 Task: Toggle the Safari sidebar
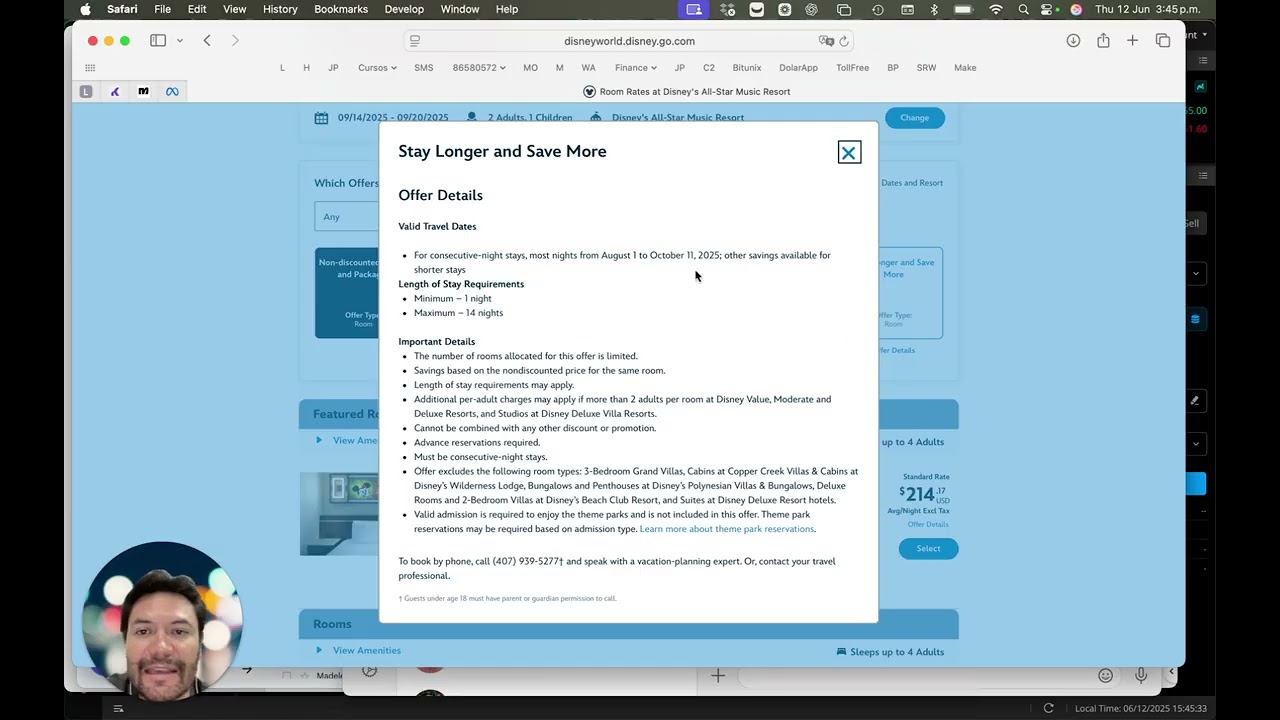158,41
